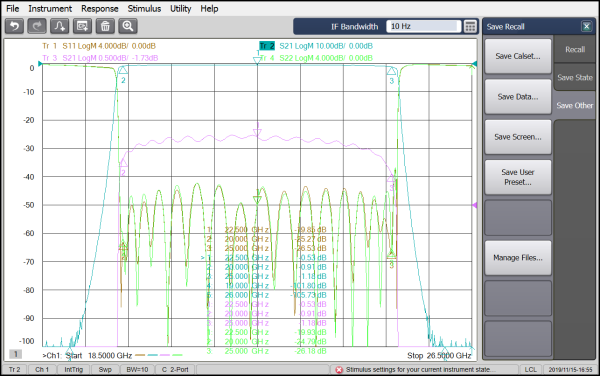
Task: Switch to the Recall tab
Action: (575, 50)
